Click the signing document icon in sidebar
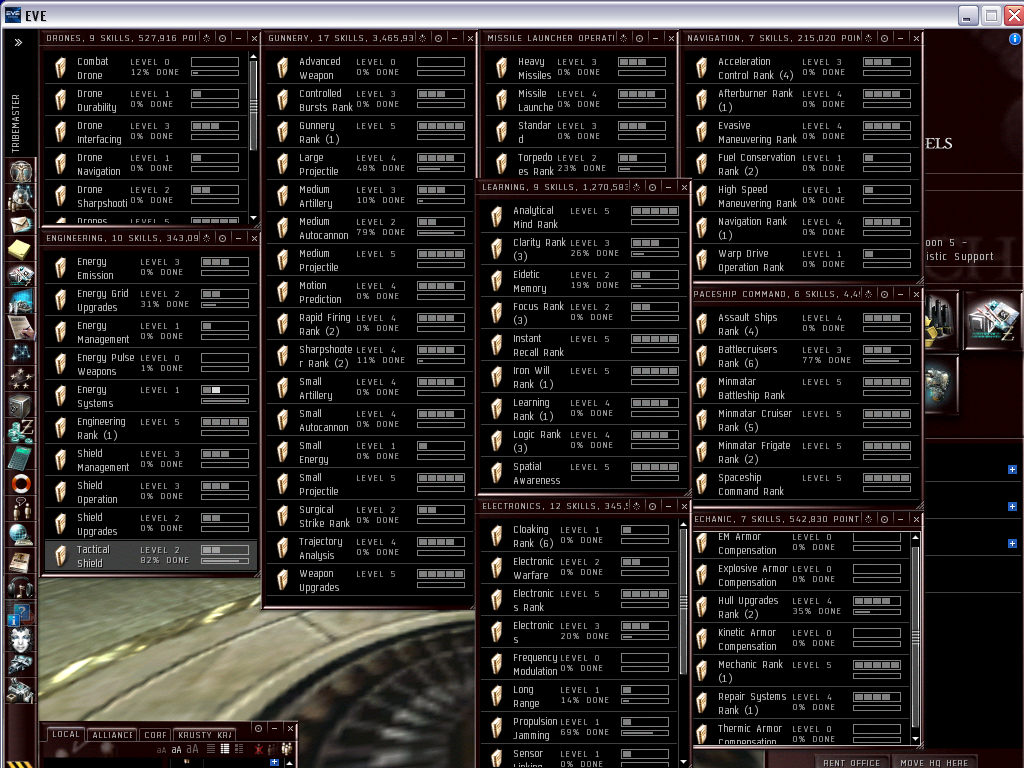This screenshot has width=1024, height=768. tap(21, 327)
